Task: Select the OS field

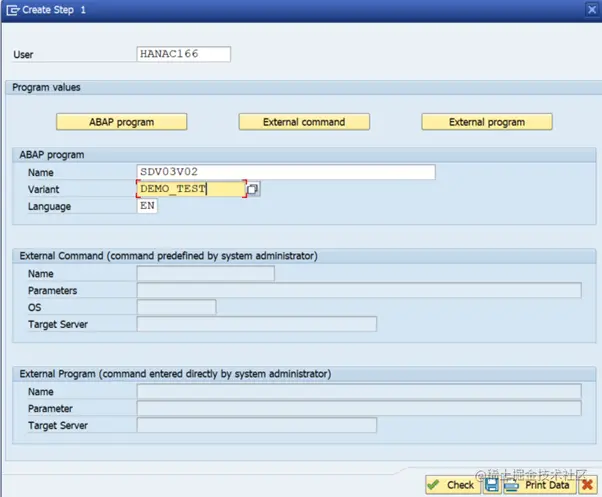Action: 177,307
